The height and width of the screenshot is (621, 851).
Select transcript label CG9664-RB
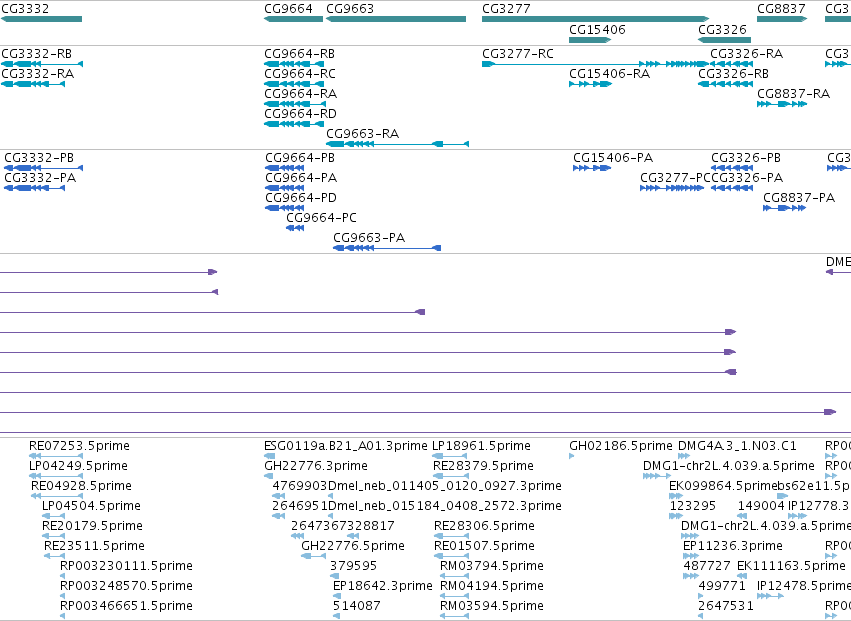300,54
